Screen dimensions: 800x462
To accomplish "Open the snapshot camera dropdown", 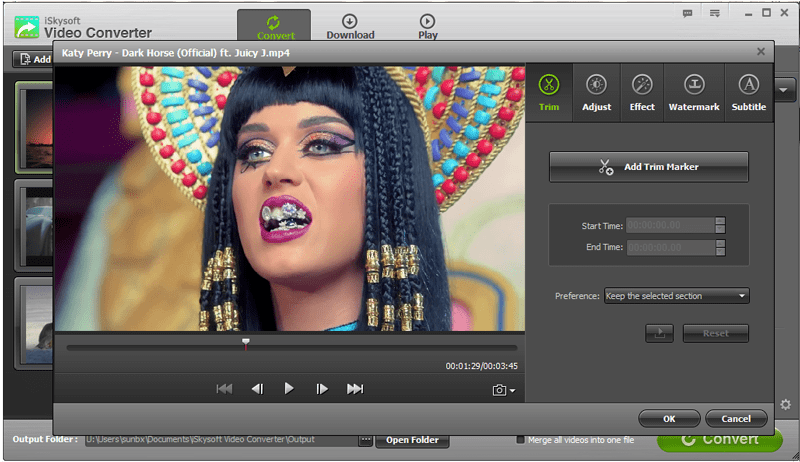I will point(504,390).
